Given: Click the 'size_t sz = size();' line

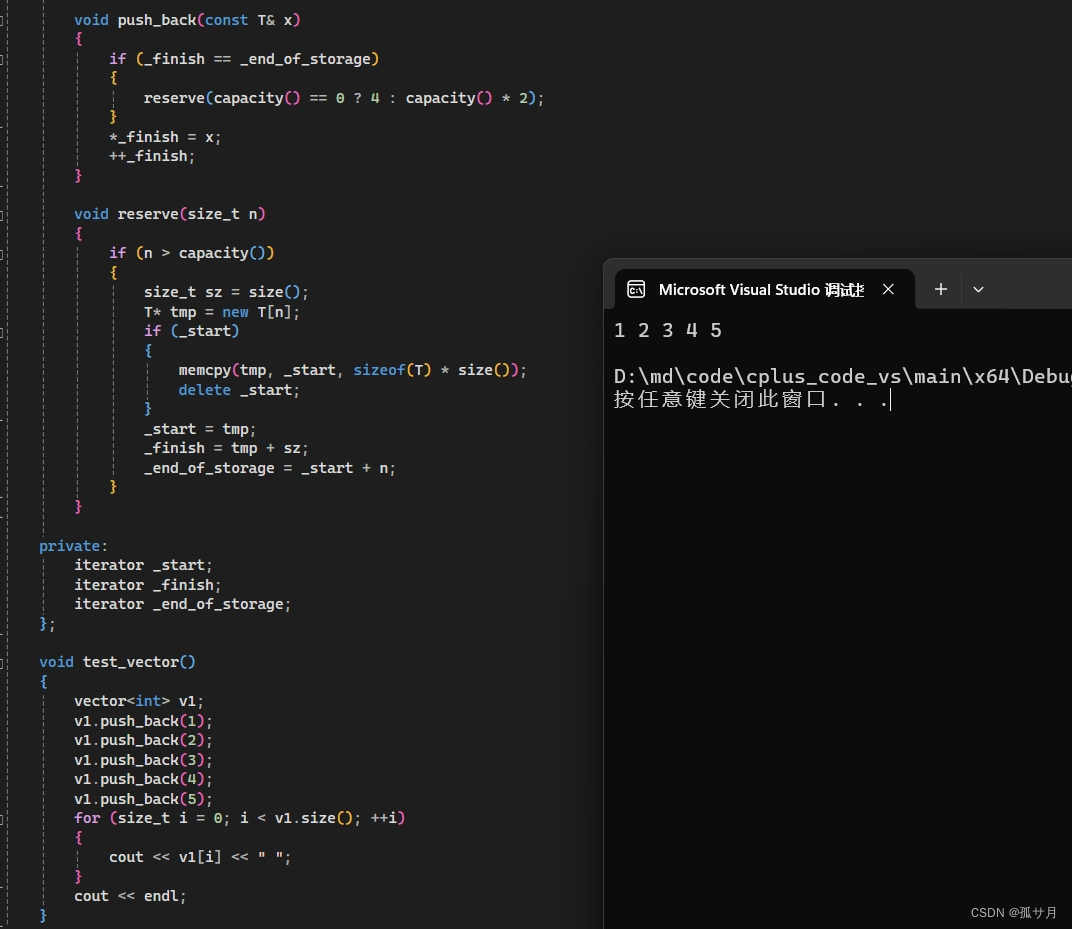Looking at the screenshot, I should (x=226, y=293).
